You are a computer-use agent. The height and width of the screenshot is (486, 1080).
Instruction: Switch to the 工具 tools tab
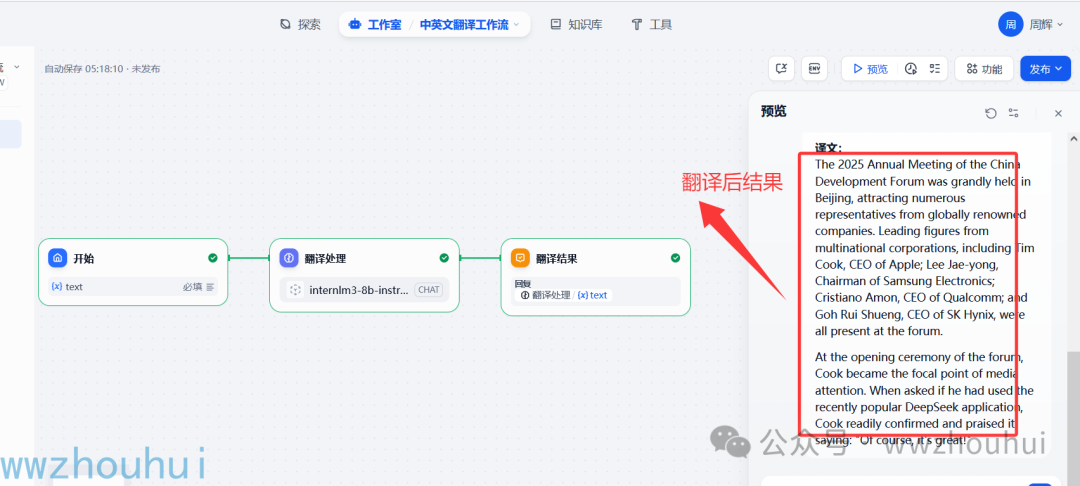[652, 25]
